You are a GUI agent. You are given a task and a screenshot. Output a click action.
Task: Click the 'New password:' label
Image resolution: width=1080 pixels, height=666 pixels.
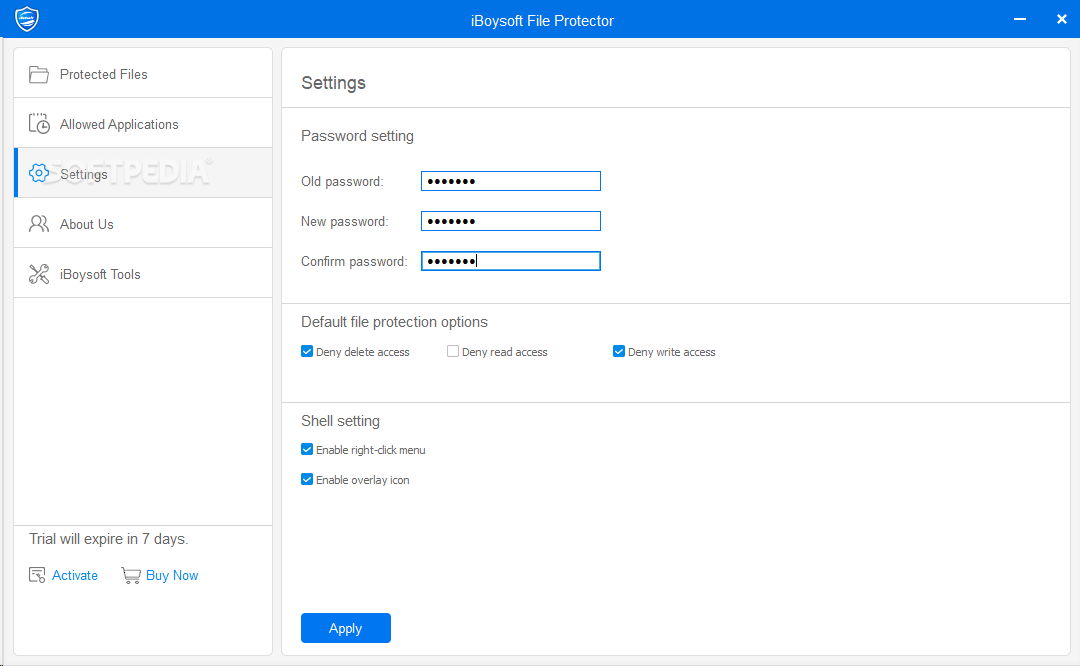point(344,221)
